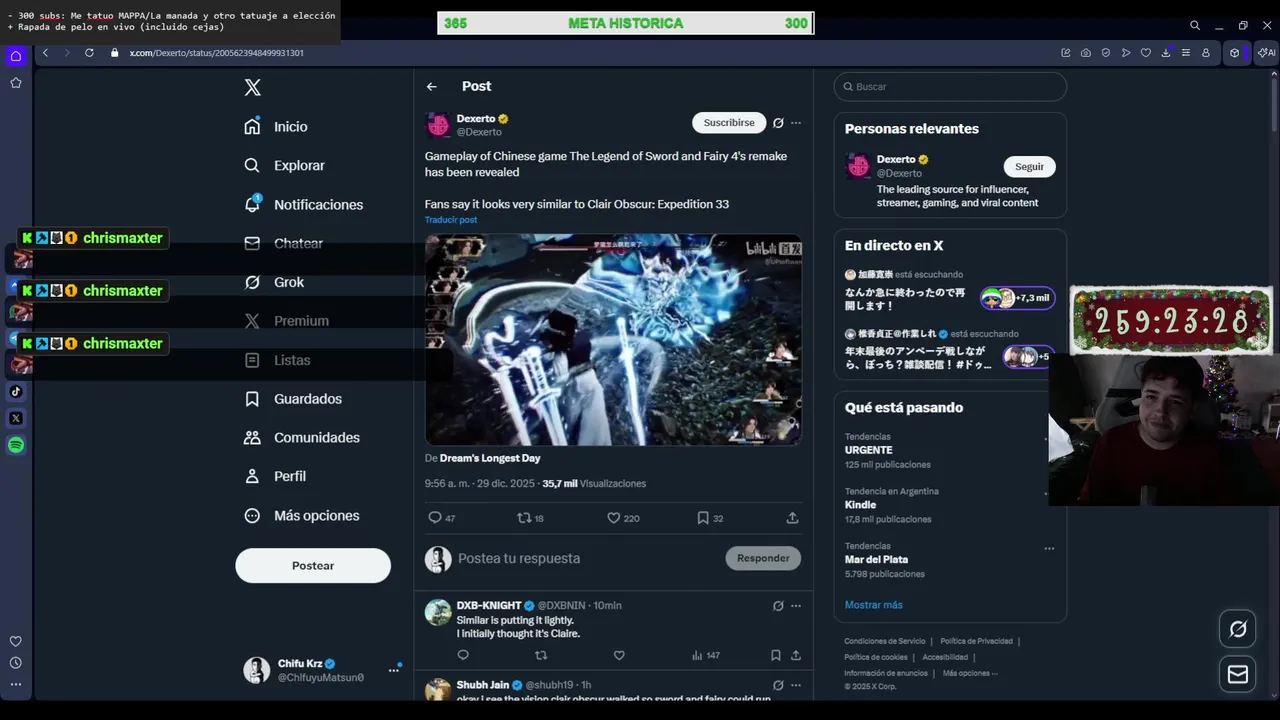
Task: Open the send/flow arrow toolbar icon
Action: [1126, 53]
